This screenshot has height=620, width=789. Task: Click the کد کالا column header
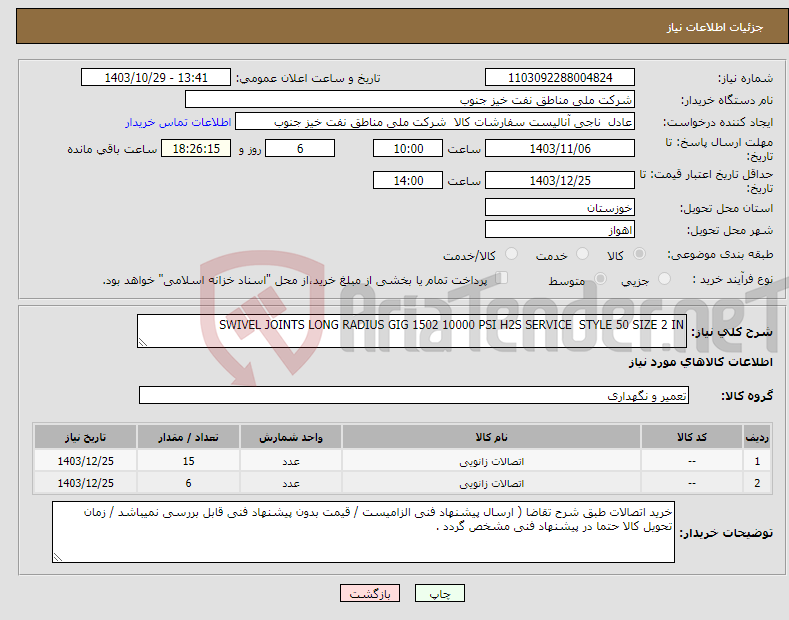coord(692,437)
